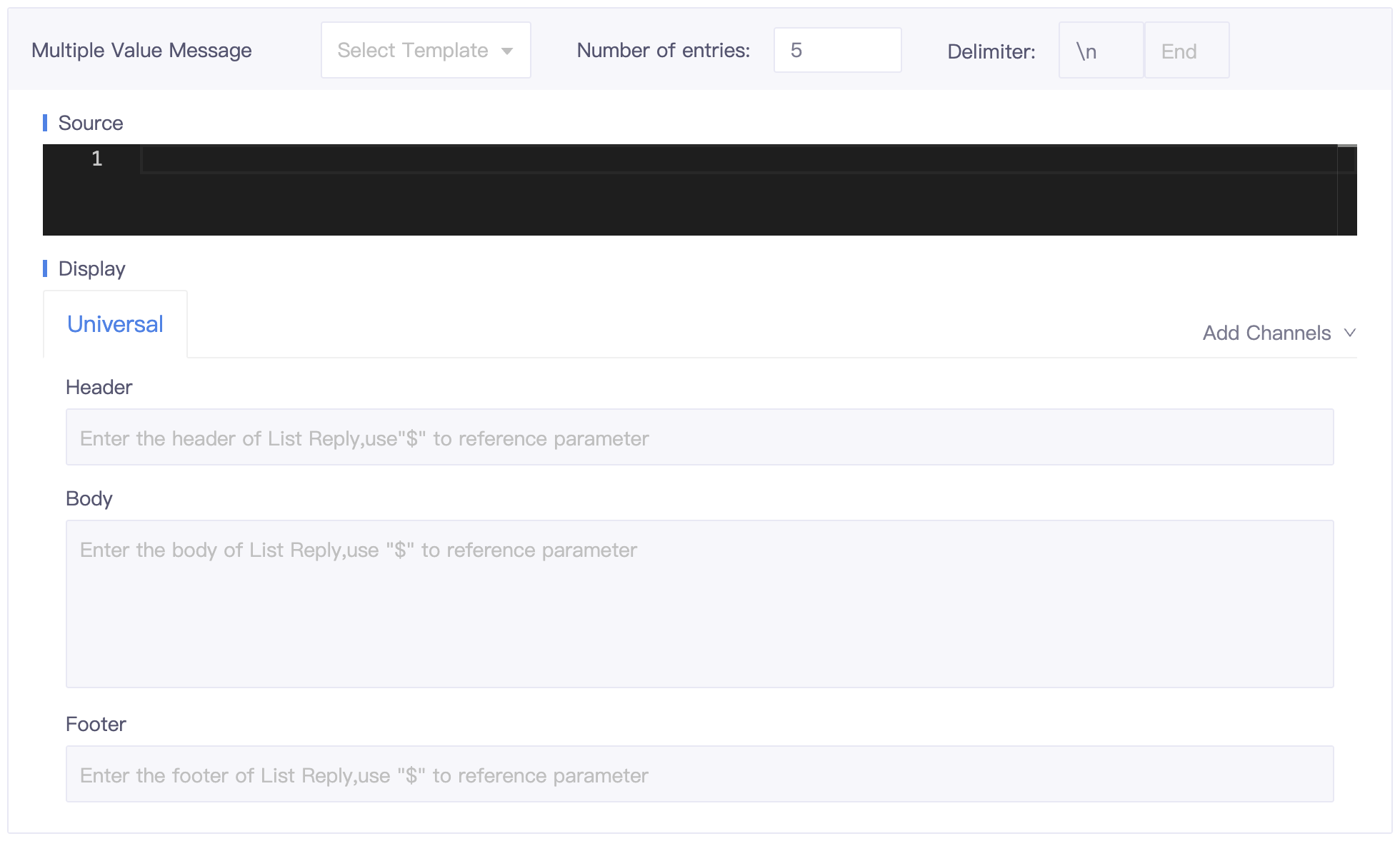Click the Source editor vertical scrollbar

(x=1346, y=190)
